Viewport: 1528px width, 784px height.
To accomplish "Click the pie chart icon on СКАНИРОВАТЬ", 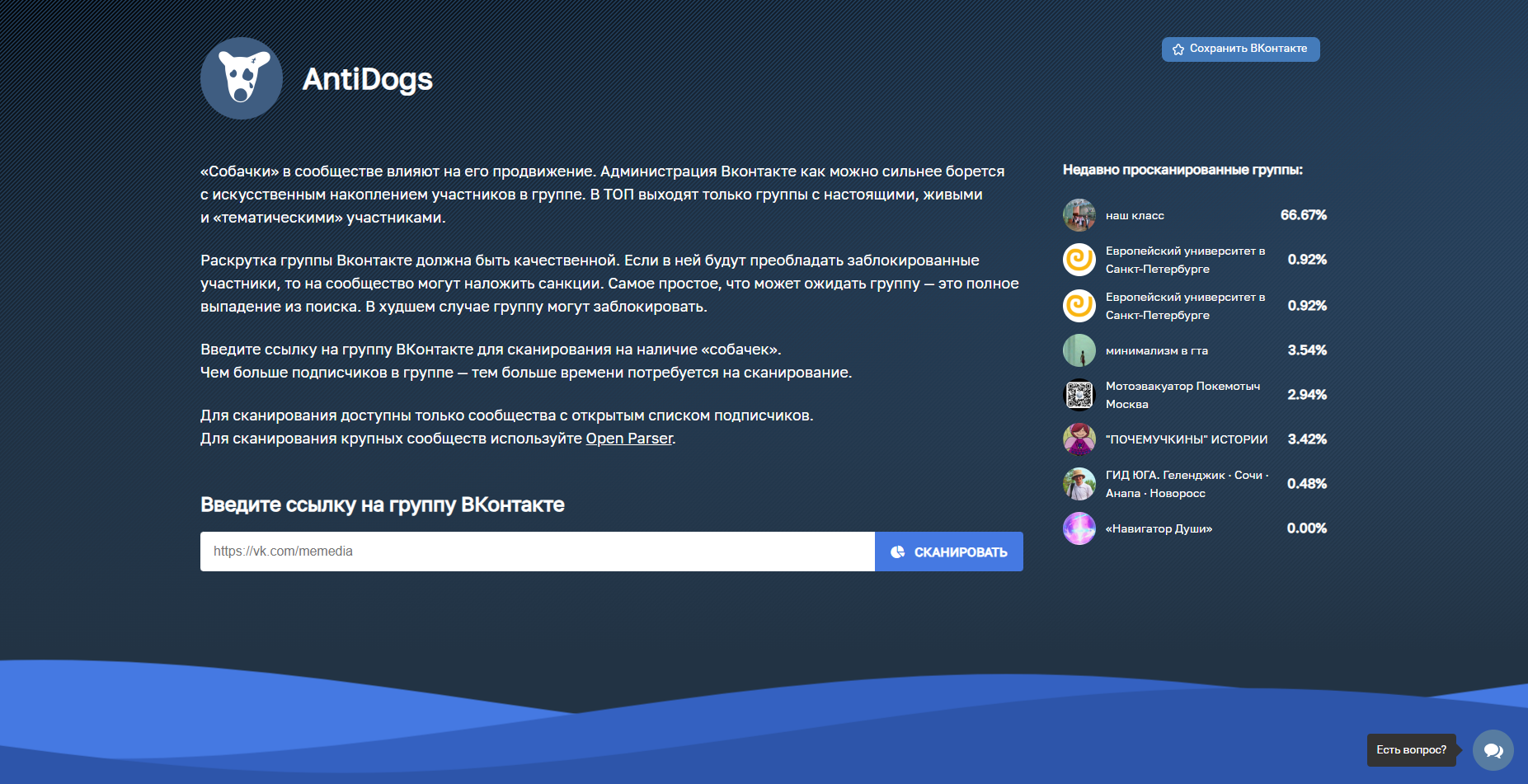I will (x=898, y=552).
